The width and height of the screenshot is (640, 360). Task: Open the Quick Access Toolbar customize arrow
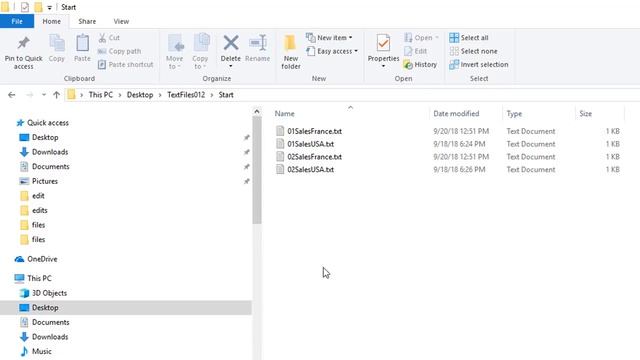click(x=49, y=7)
